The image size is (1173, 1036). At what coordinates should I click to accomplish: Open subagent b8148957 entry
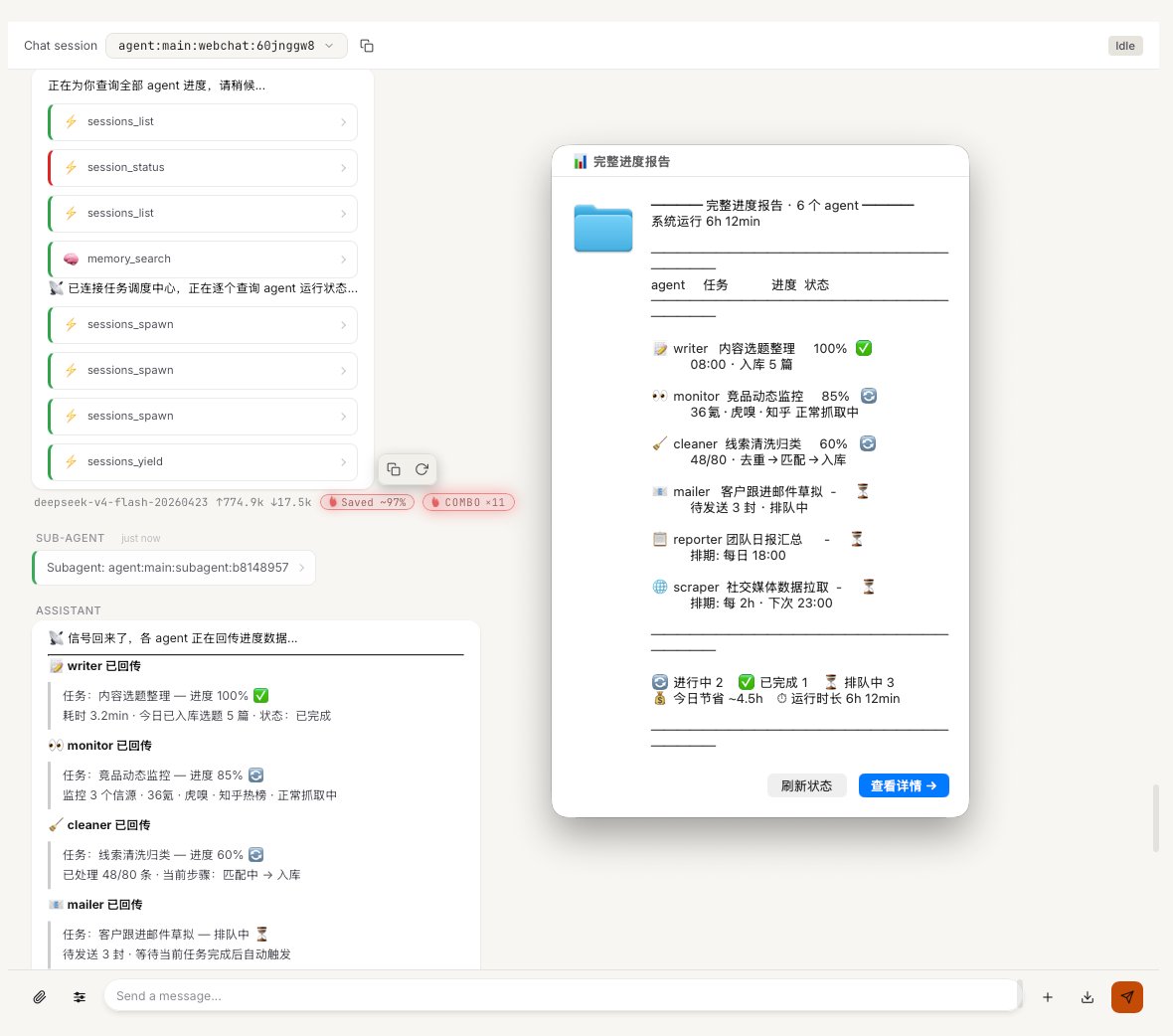174,568
